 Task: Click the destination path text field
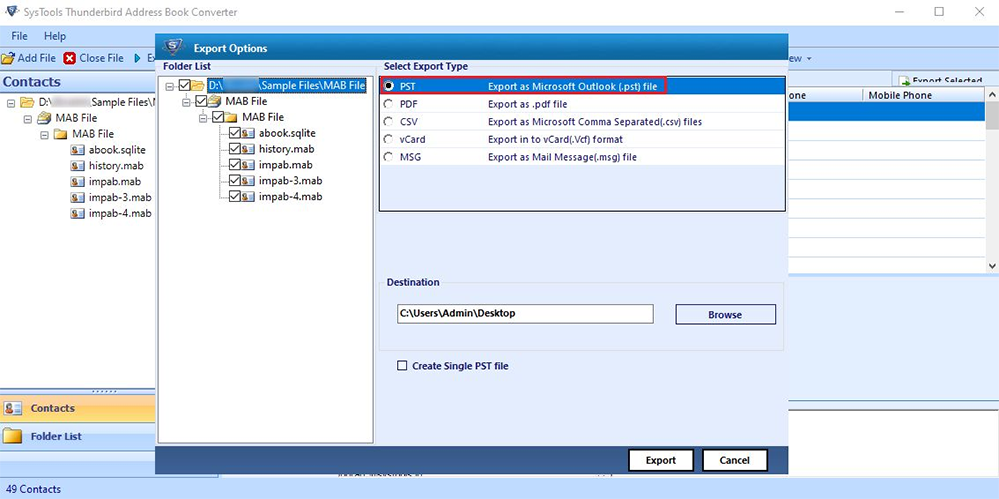point(524,314)
